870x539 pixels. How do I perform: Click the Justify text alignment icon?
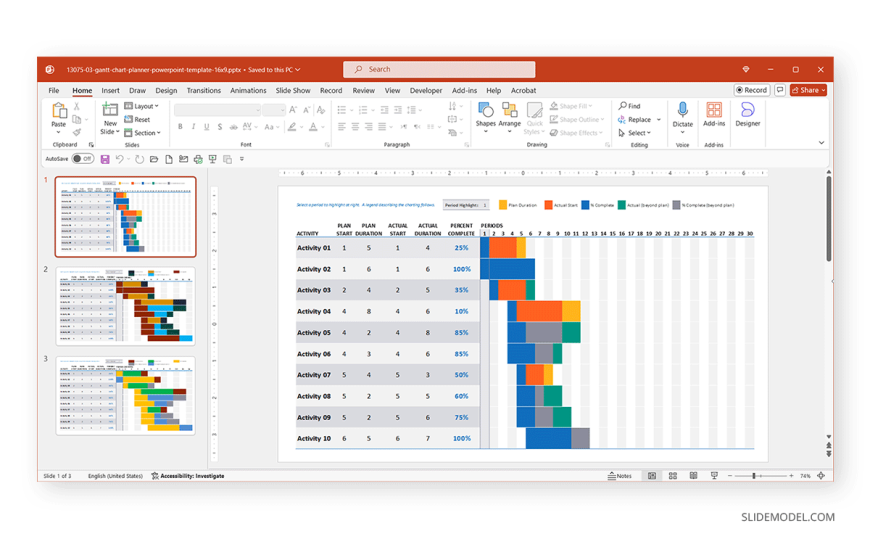(382, 127)
